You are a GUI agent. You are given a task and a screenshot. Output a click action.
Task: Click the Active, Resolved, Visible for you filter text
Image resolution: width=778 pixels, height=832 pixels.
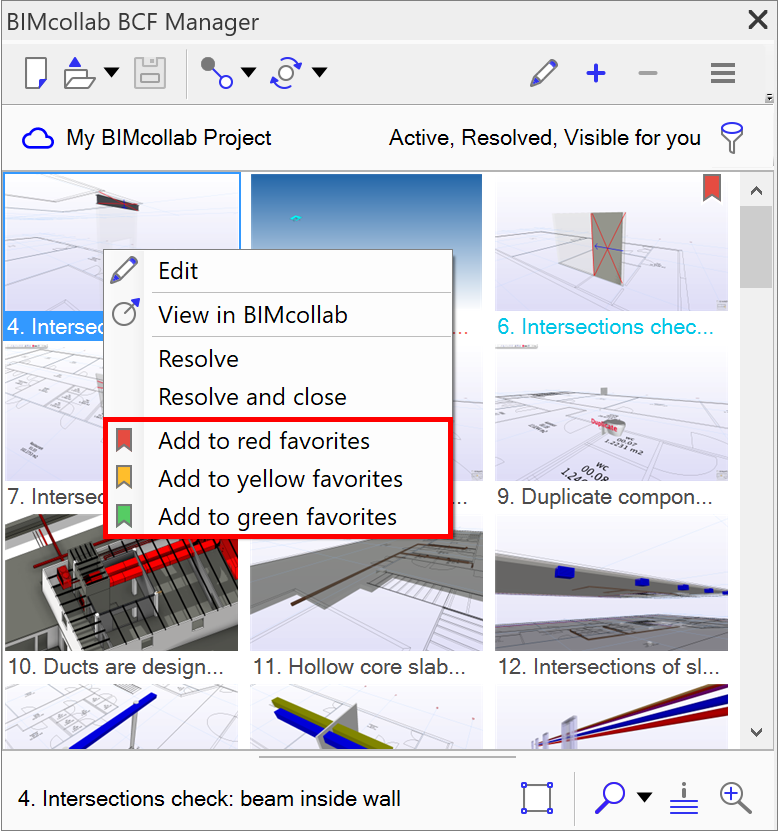coord(544,138)
